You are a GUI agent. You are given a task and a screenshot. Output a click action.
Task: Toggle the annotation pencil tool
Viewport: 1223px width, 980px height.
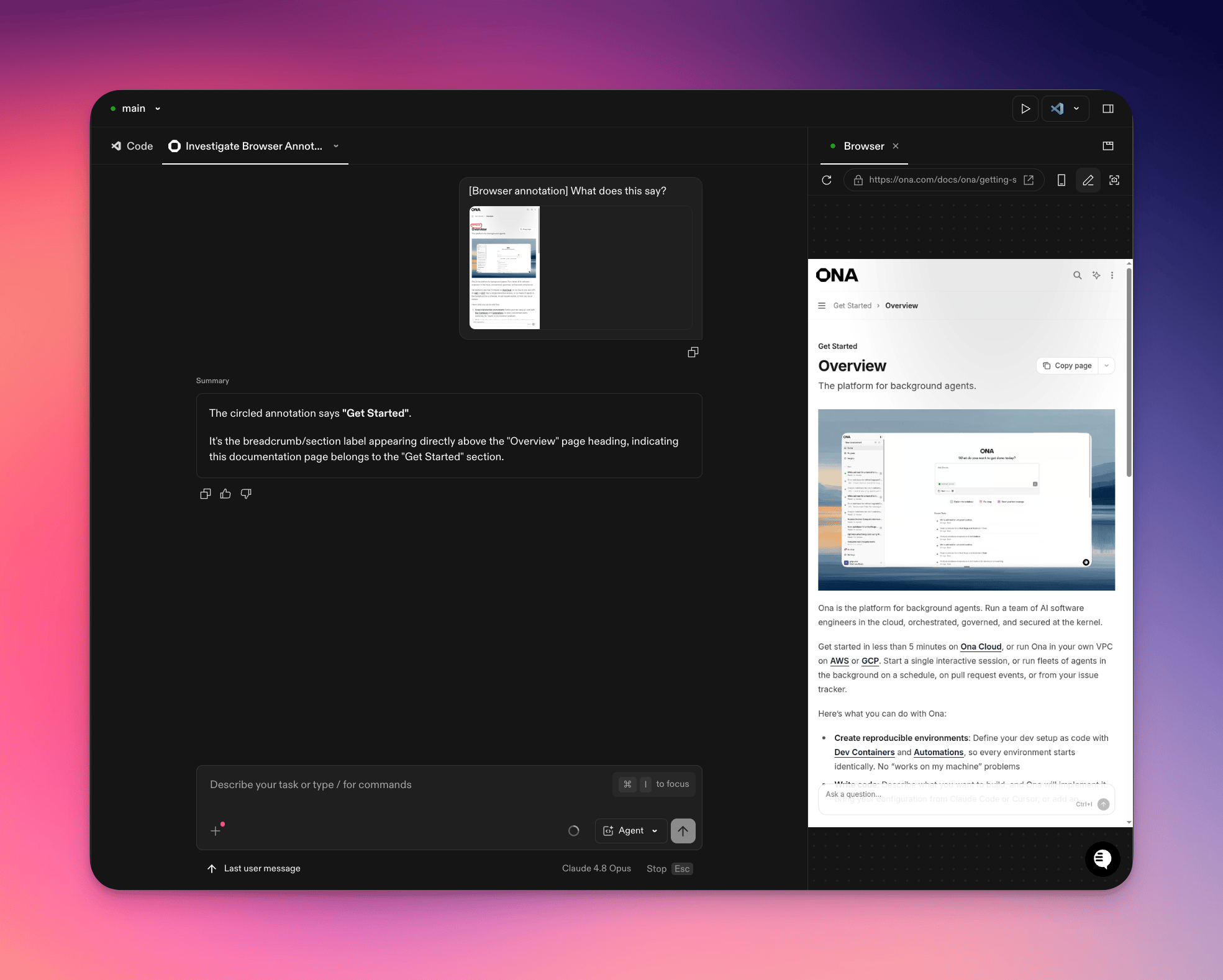coord(1088,180)
